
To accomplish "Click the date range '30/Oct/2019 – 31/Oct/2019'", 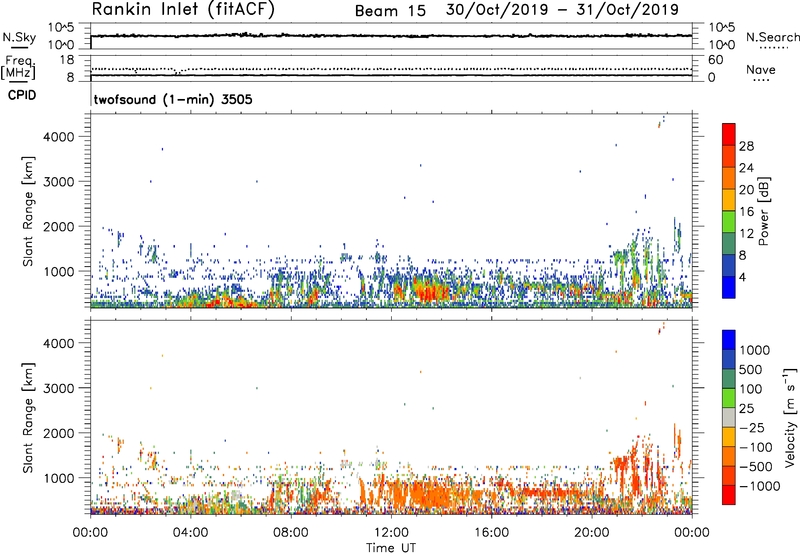I will tap(562, 10).
